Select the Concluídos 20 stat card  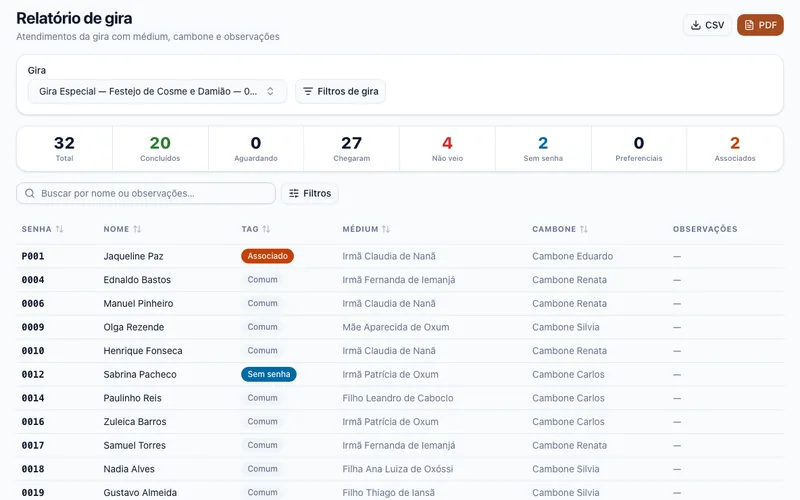click(x=160, y=148)
